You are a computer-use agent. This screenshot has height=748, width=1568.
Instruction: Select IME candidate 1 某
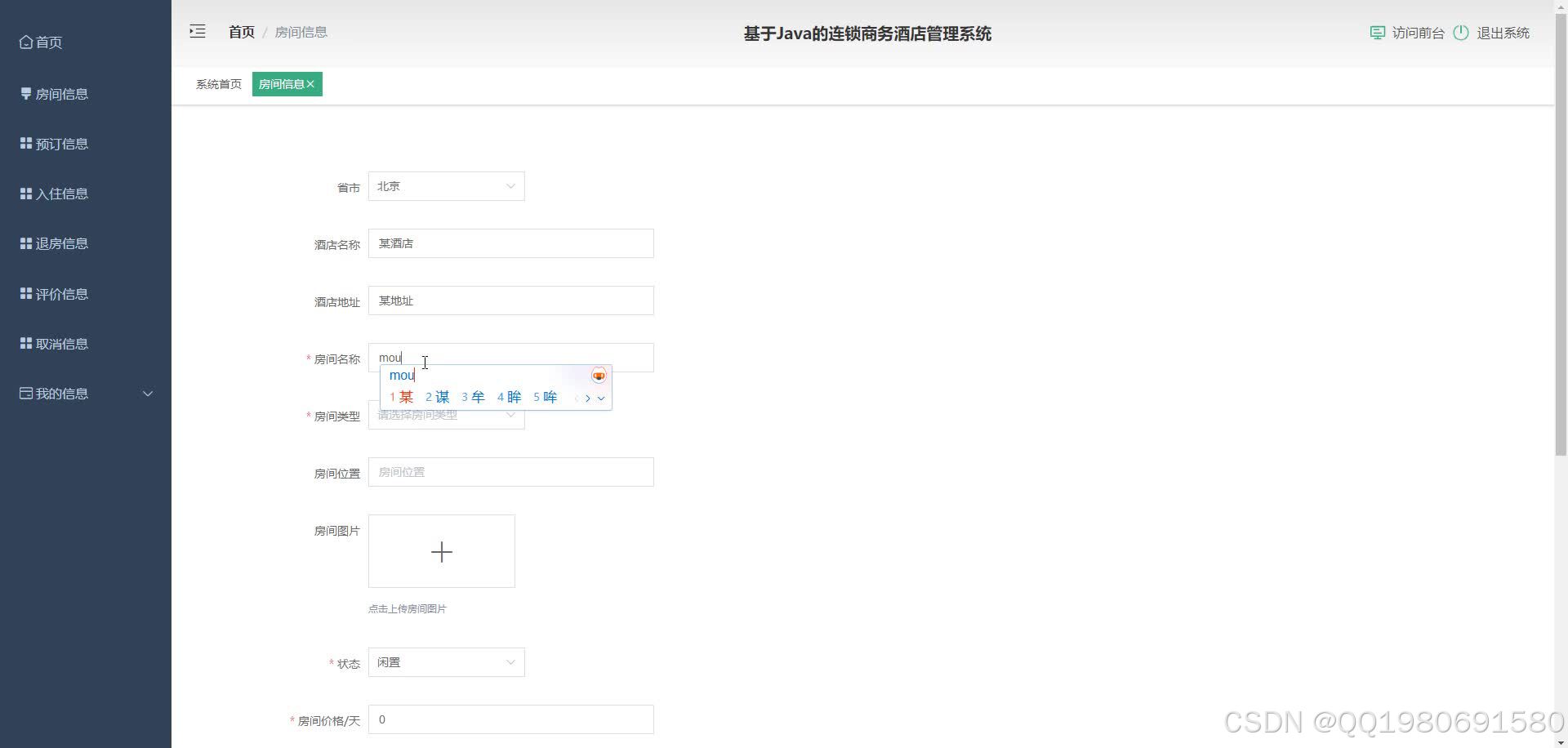coord(402,397)
